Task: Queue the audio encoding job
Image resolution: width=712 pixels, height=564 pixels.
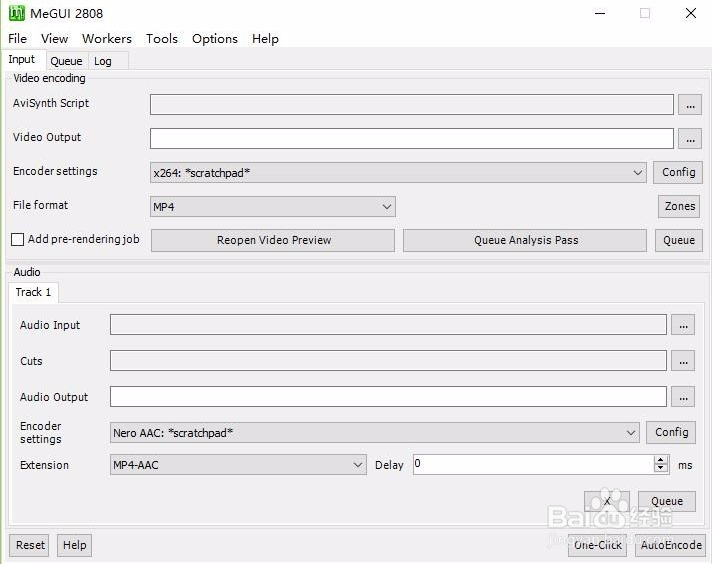Action: tap(667, 501)
